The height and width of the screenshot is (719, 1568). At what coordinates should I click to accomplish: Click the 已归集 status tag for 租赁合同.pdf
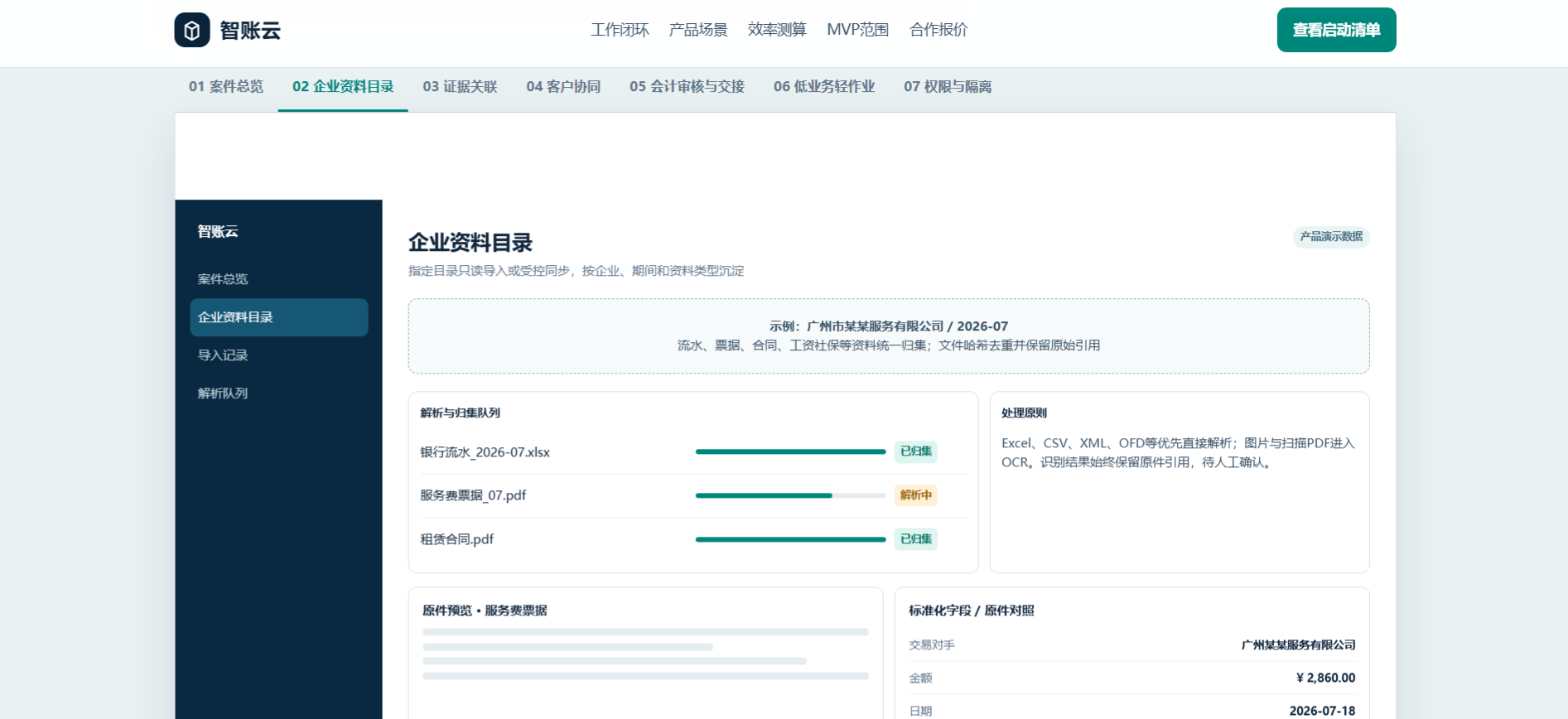pyautogui.click(x=916, y=539)
